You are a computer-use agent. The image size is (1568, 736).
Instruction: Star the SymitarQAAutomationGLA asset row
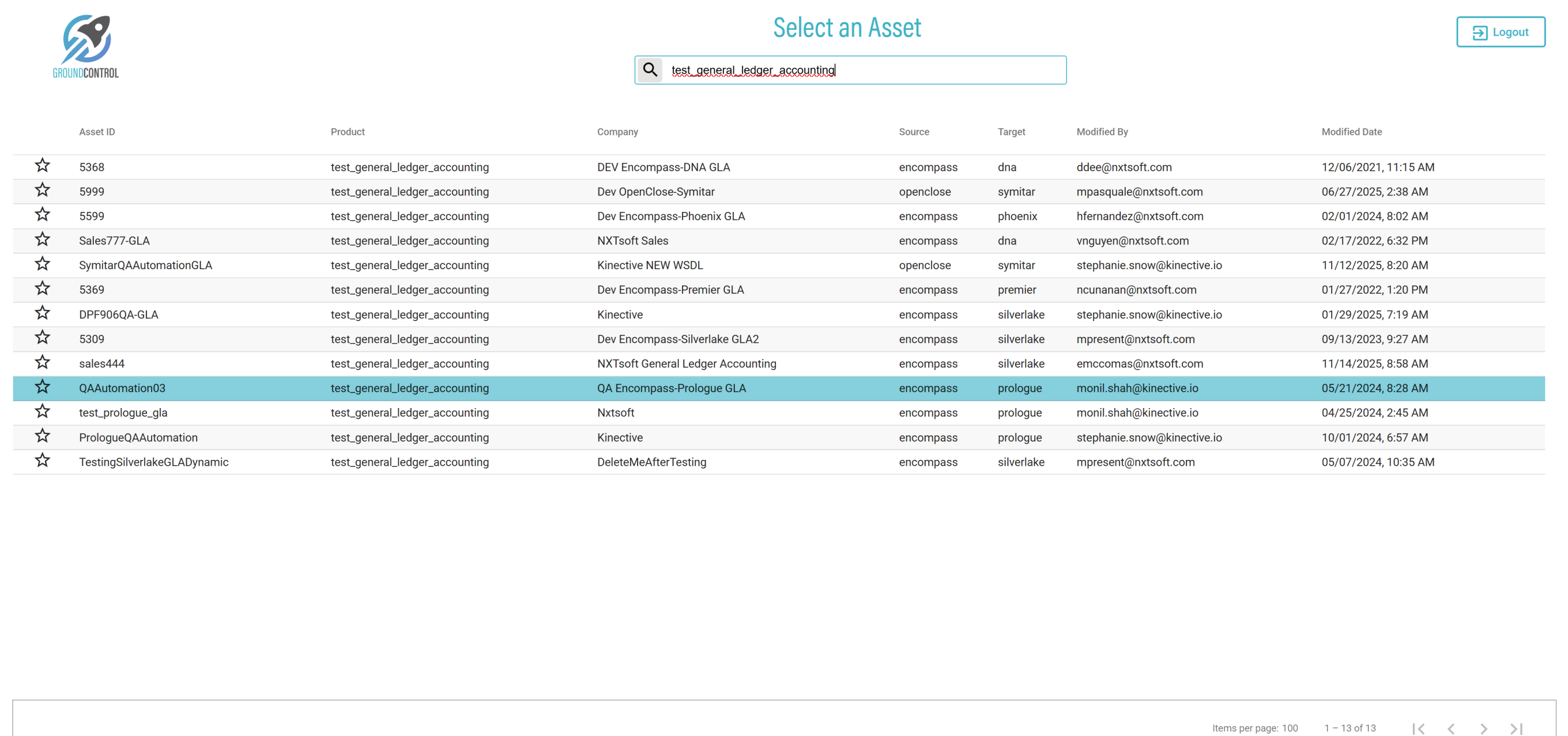[42, 264]
